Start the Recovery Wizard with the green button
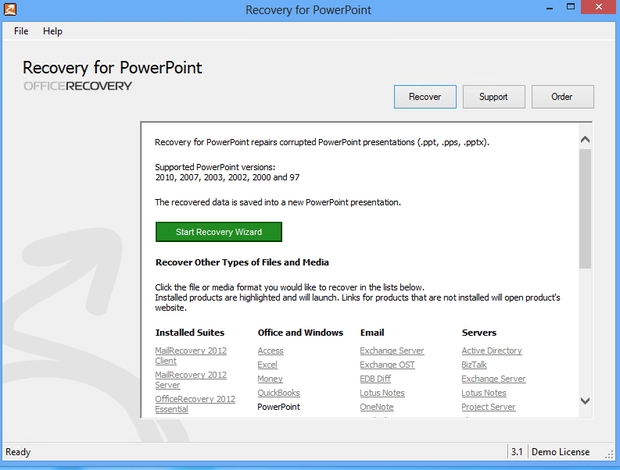This screenshot has width=620, height=470. pos(219,232)
